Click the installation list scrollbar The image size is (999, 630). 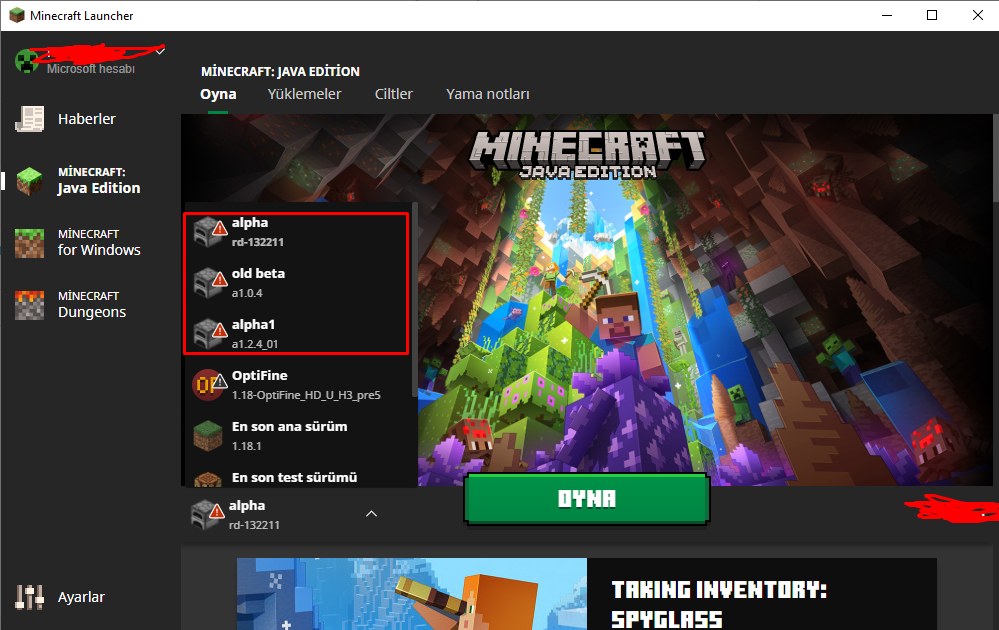[x=415, y=299]
